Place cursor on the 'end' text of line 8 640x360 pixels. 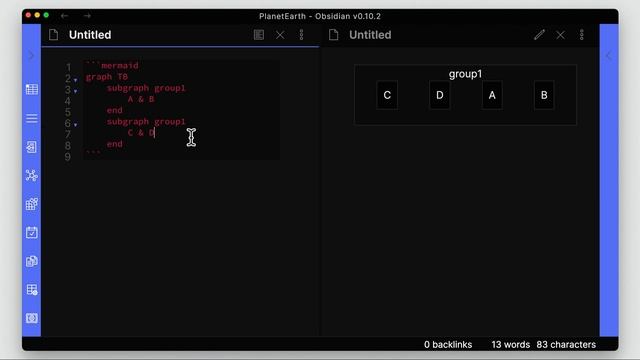[114, 144]
